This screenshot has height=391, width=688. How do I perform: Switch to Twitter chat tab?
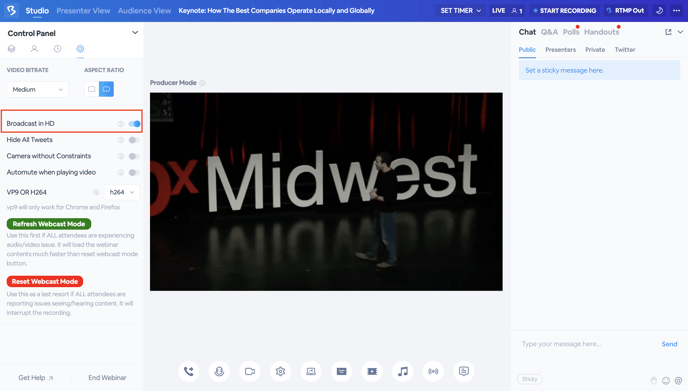click(625, 50)
